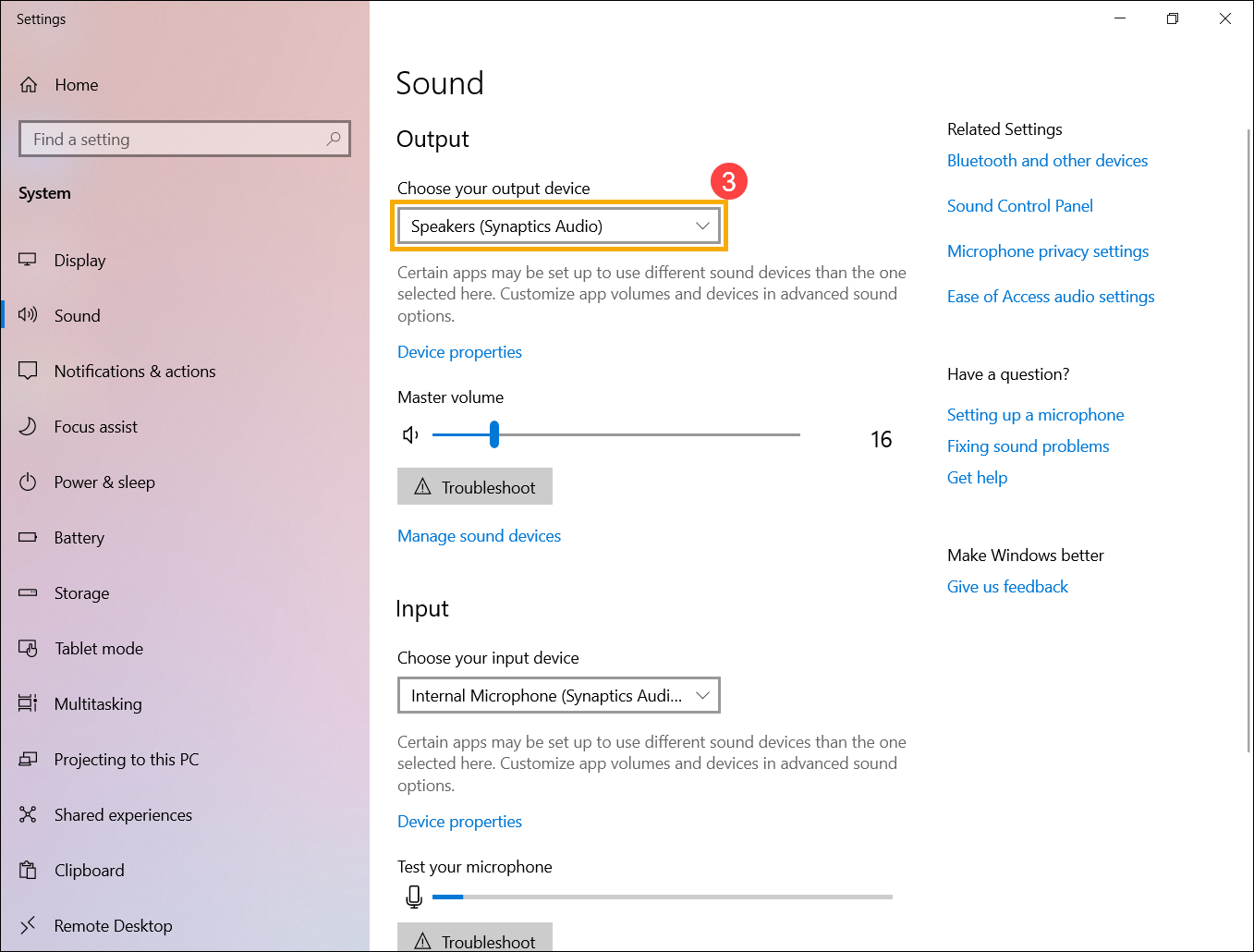
Task: Open Setting up a microphone help
Action: [x=1035, y=415]
